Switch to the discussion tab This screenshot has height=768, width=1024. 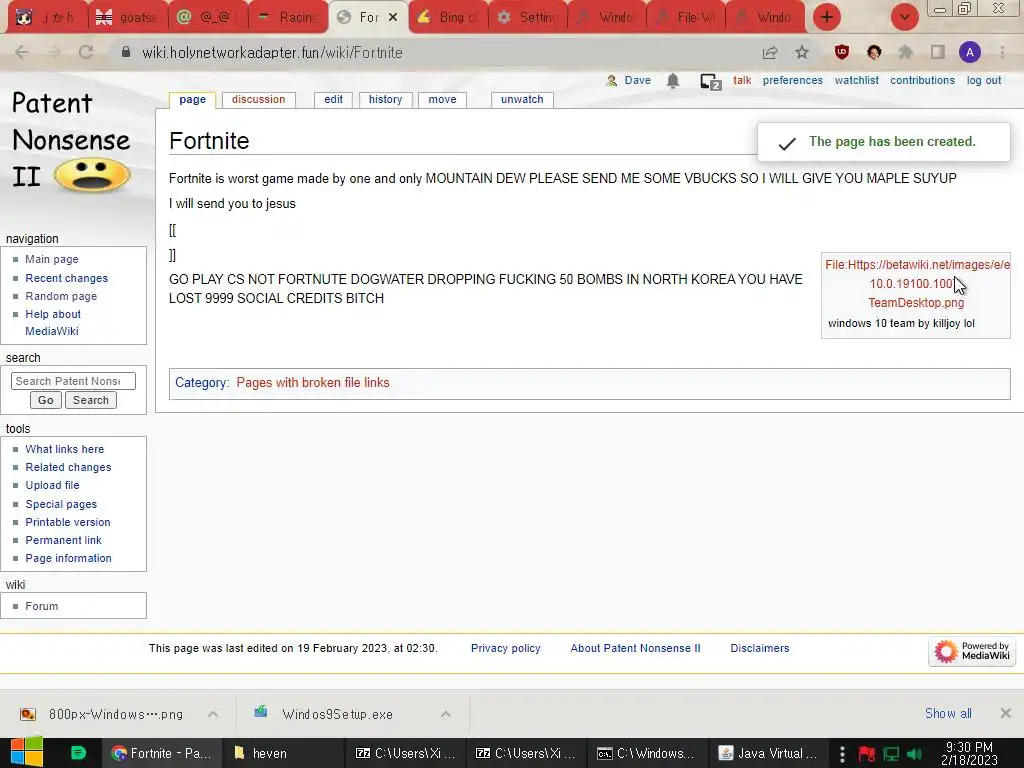pyautogui.click(x=259, y=99)
